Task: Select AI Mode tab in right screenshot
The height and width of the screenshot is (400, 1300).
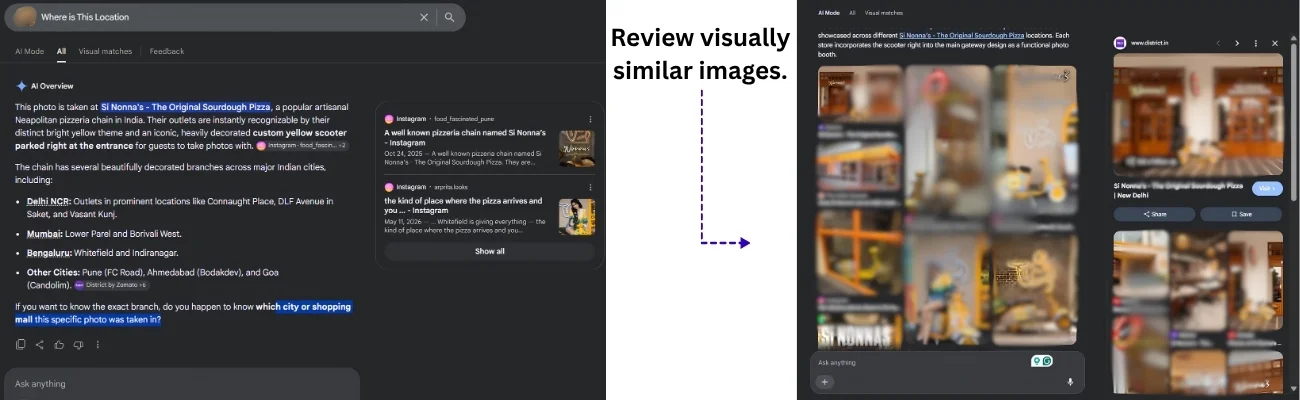Action: point(829,13)
